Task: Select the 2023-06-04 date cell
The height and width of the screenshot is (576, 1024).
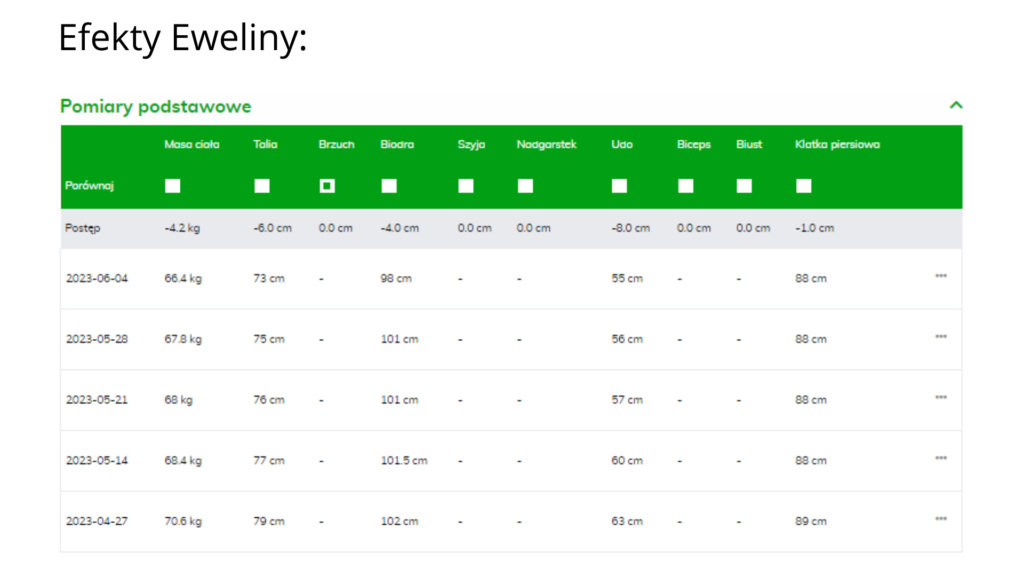Action: pyautogui.click(x=97, y=278)
